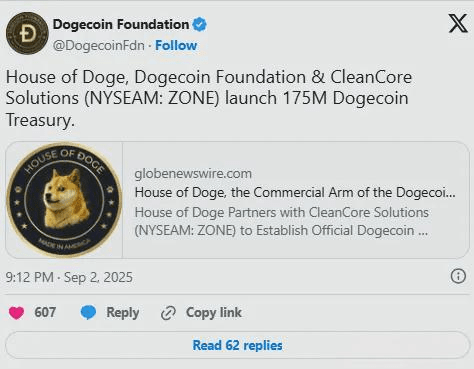Click the Dogecoin Foundation profile avatar
Viewport: 474px width, 369px height.
tap(27, 33)
